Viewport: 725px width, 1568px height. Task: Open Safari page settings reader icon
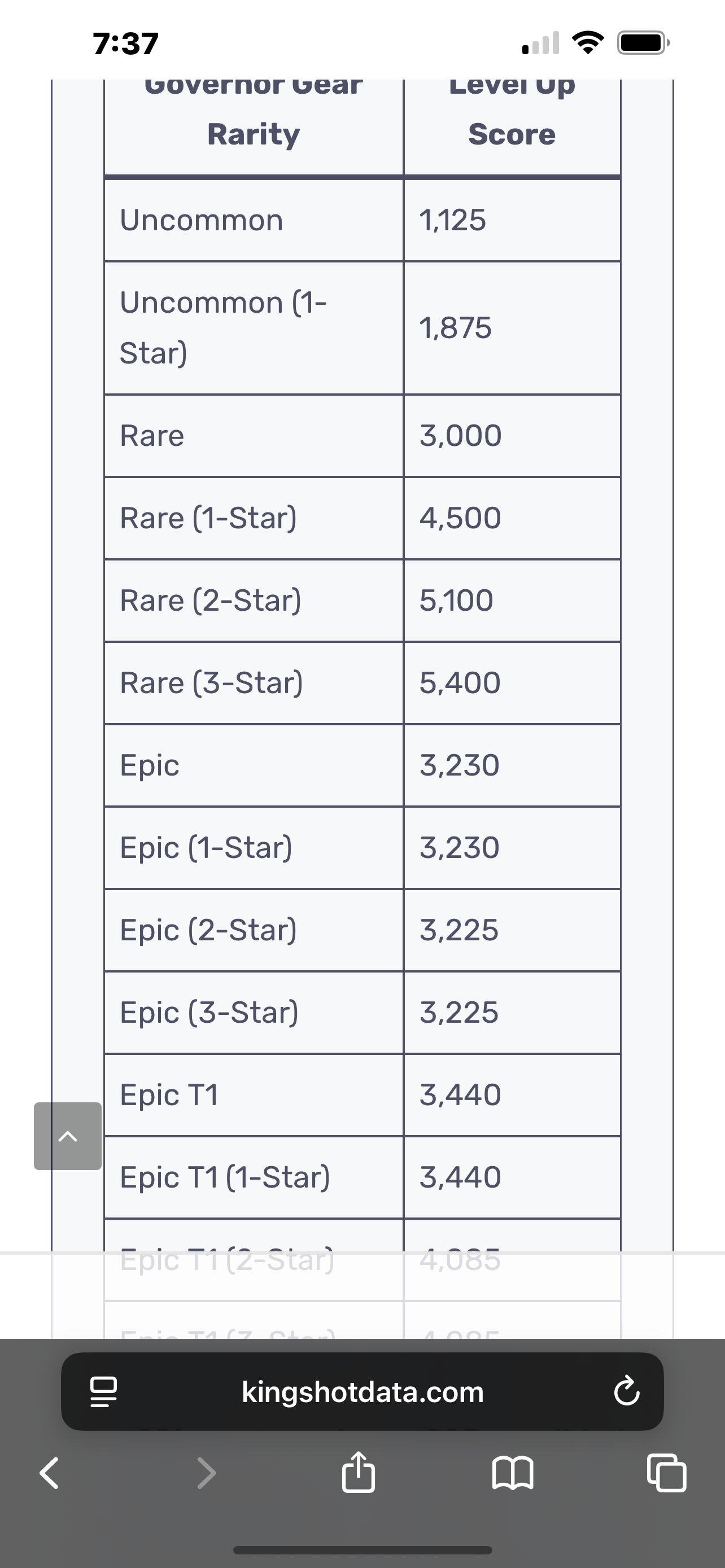point(103,1392)
